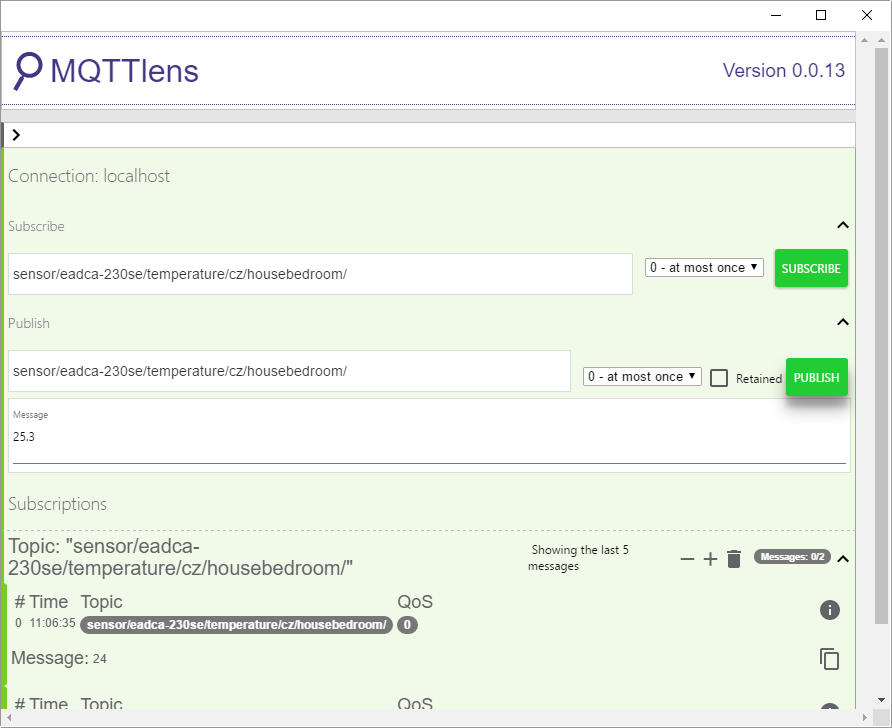Image resolution: width=892 pixels, height=728 pixels.
Task: Open Publish QoS dropdown
Action: (x=642, y=377)
